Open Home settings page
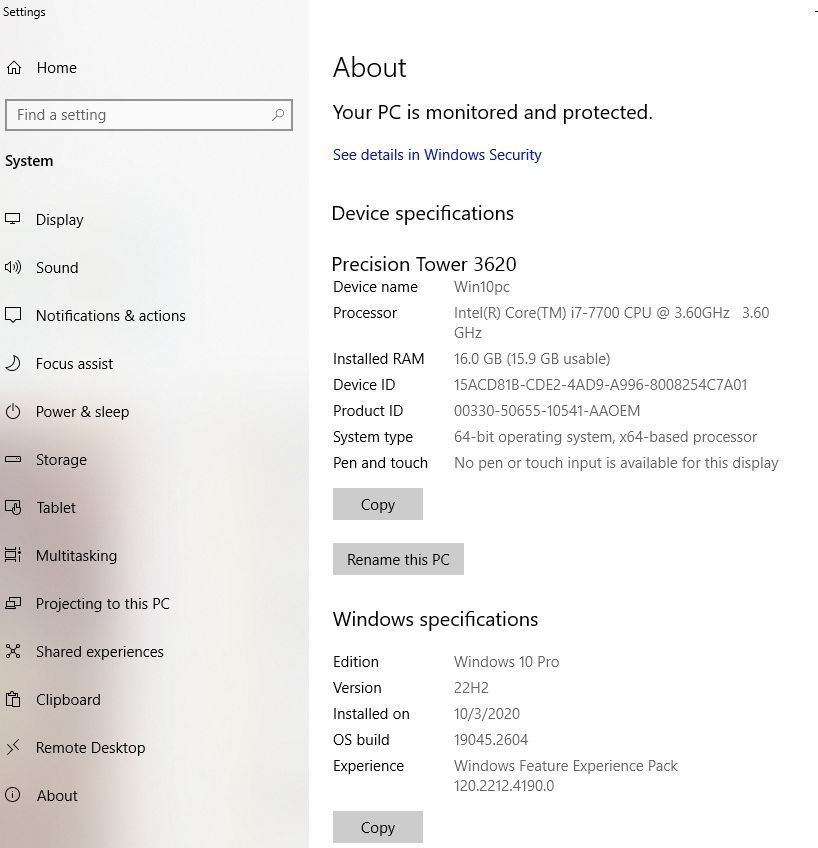 click(57, 68)
